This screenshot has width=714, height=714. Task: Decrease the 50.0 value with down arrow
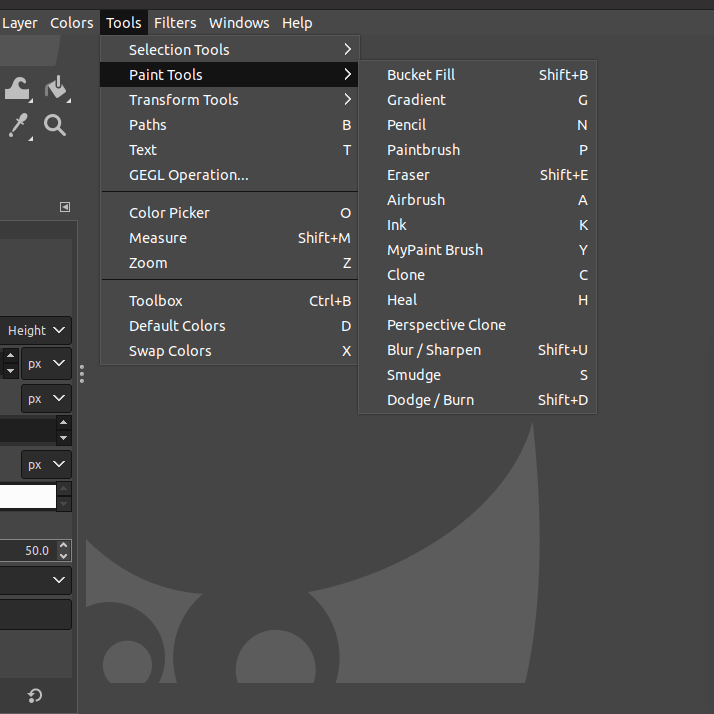(x=64, y=556)
